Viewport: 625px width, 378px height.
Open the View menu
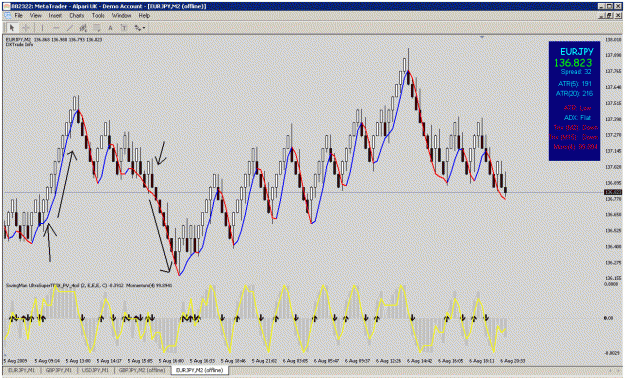[x=36, y=16]
